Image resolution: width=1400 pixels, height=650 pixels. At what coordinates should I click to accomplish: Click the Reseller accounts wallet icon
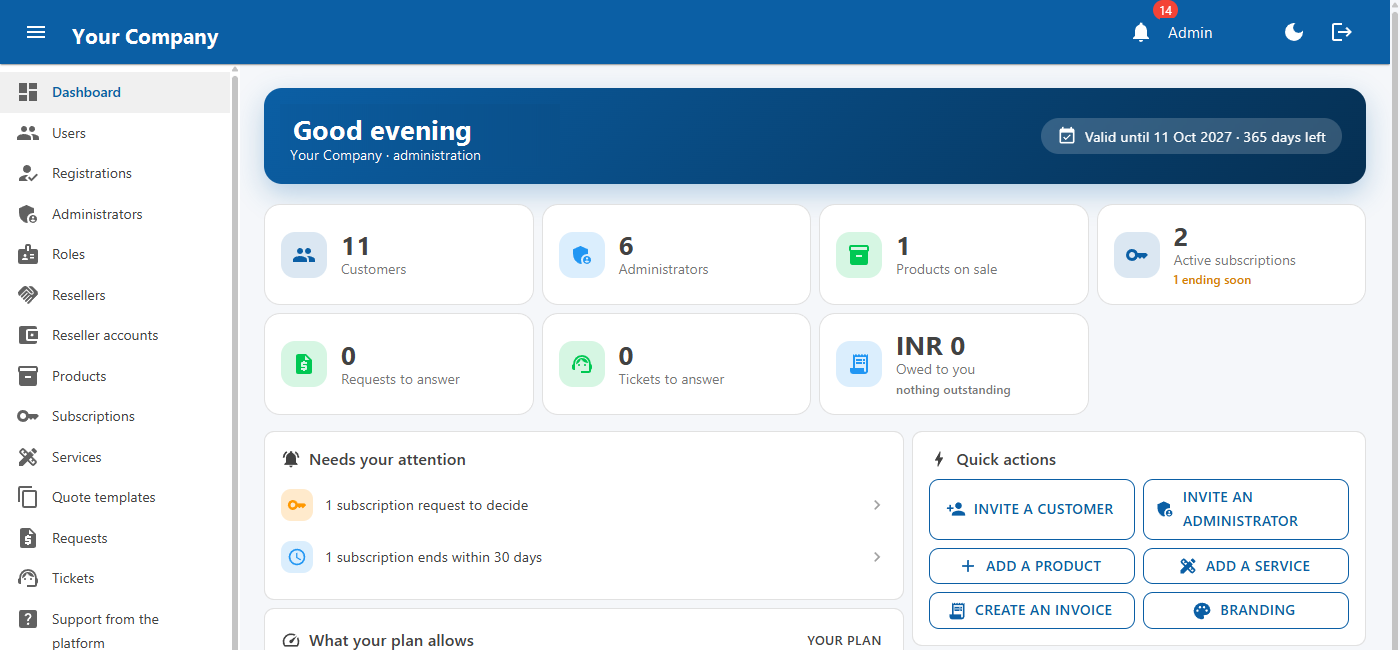point(28,335)
